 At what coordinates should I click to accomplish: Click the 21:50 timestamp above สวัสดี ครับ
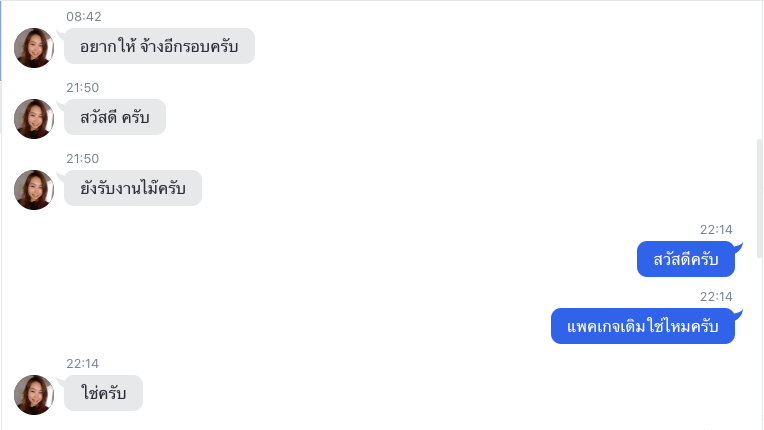pos(82,88)
